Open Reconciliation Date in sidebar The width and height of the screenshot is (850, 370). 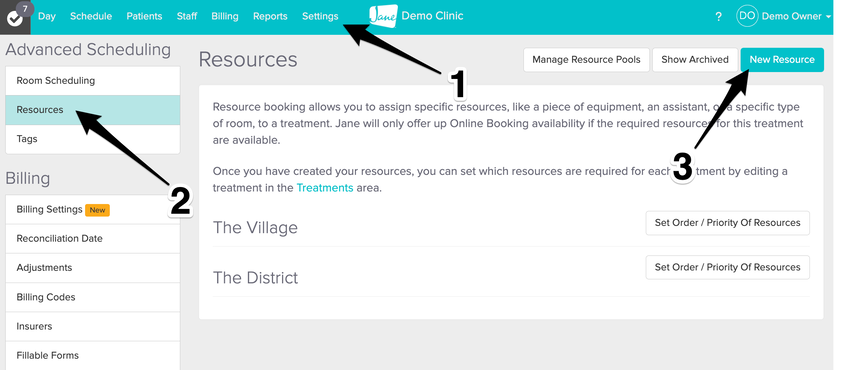93,239
